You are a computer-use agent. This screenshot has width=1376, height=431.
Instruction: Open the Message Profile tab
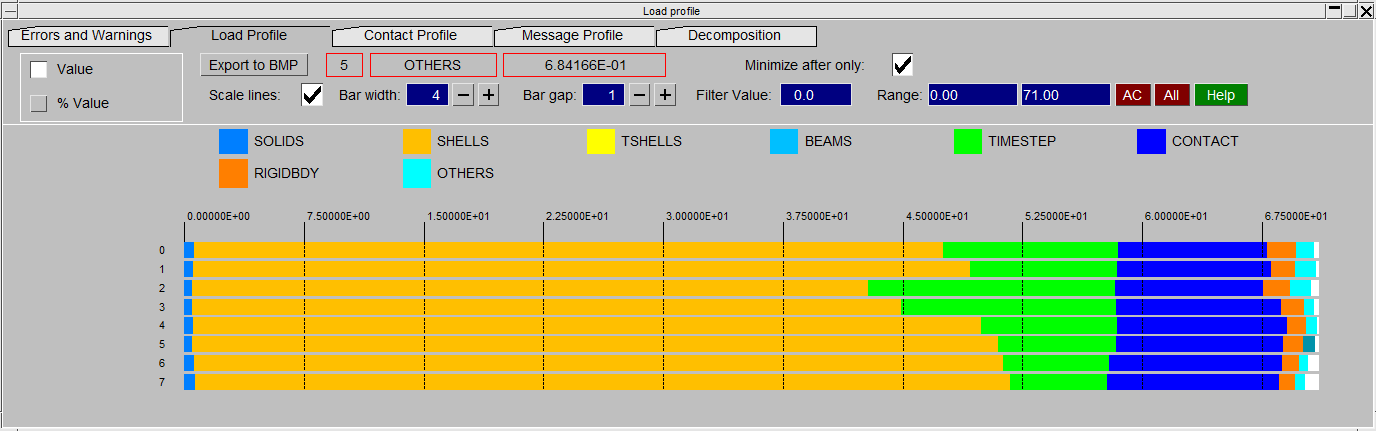pyautogui.click(x=572, y=36)
